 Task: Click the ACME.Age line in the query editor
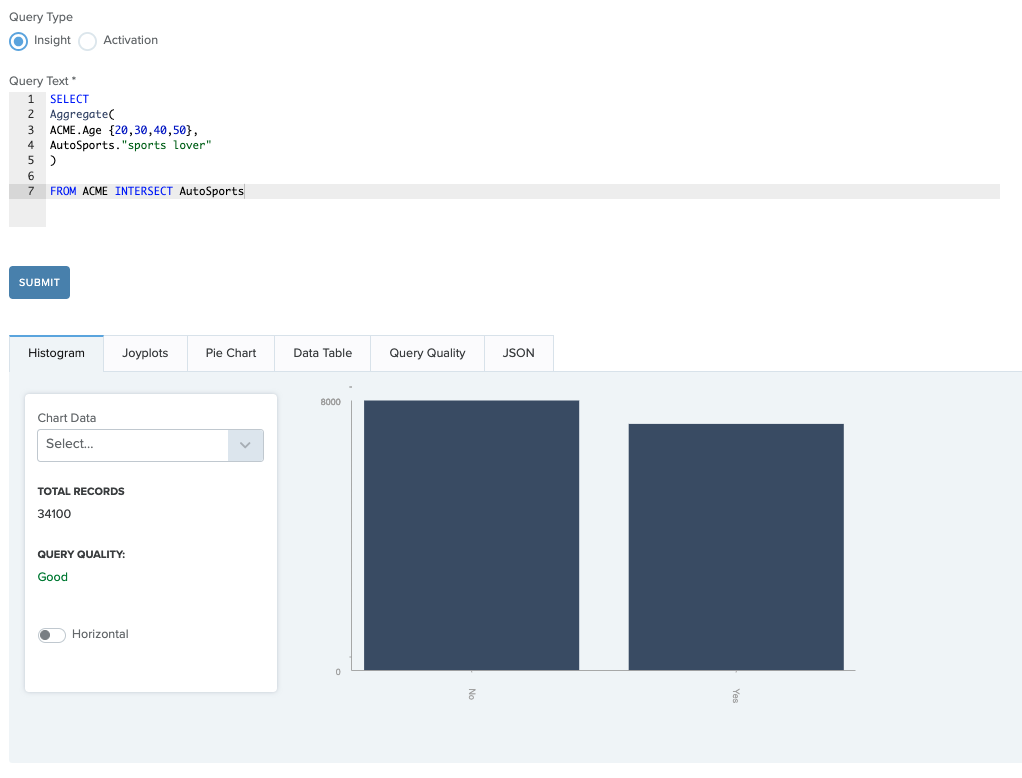point(124,130)
